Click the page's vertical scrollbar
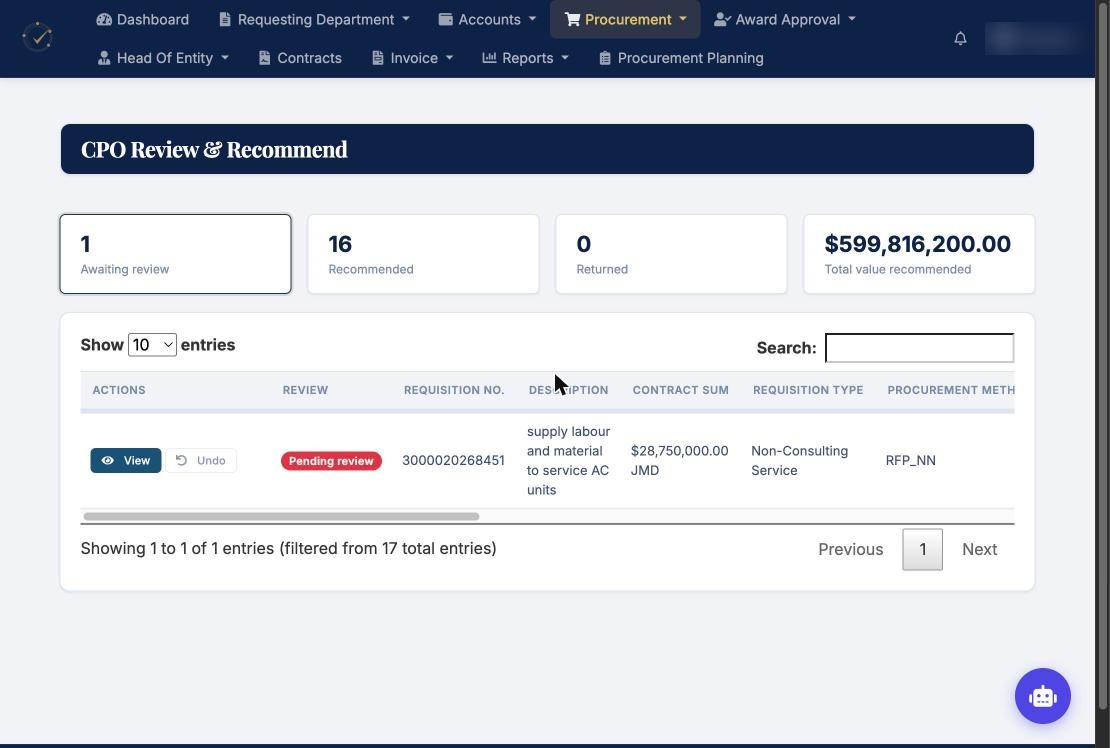This screenshot has width=1110, height=748. 1102,354
